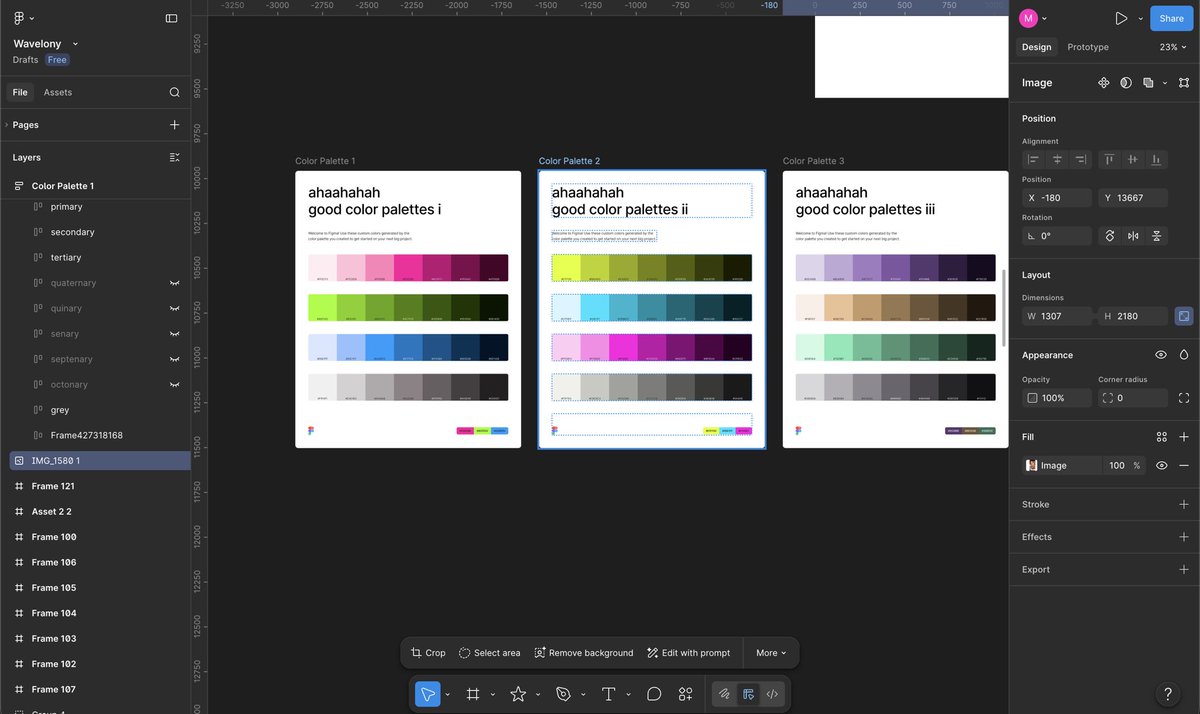Show the hidden octonary layer
Screen dimensions: 1200x714
tap(174, 385)
